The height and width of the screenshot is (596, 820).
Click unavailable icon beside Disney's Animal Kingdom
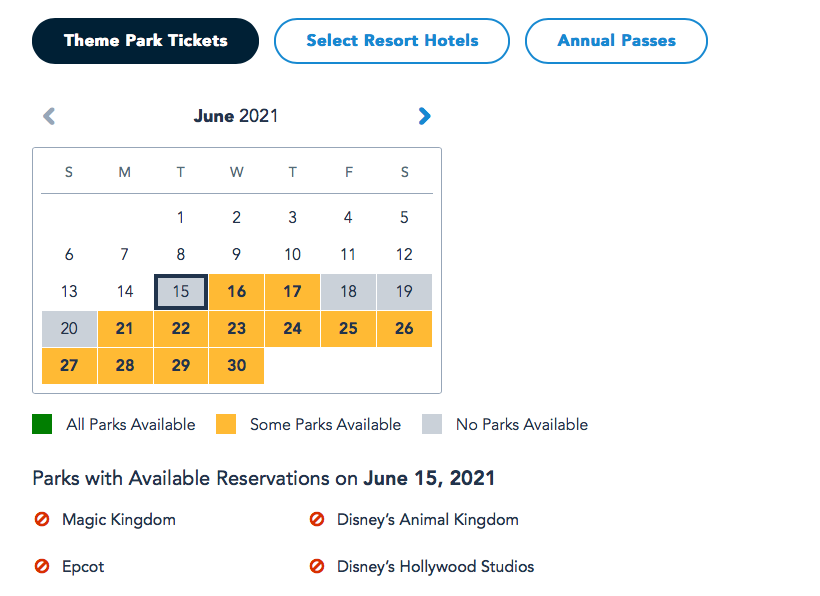click(x=317, y=520)
